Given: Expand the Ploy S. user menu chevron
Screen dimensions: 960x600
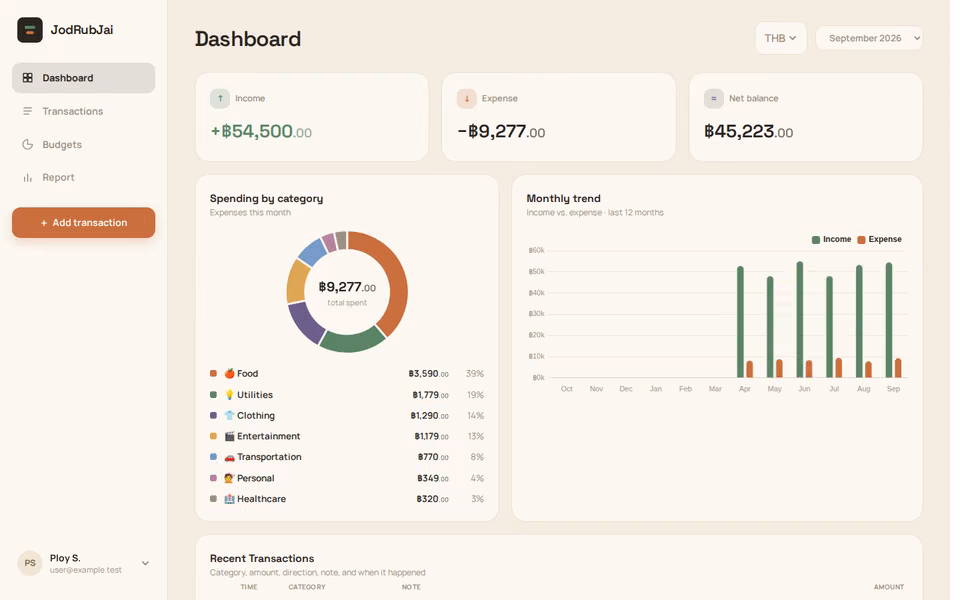Looking at the screenshot, I should coord(145,563).
